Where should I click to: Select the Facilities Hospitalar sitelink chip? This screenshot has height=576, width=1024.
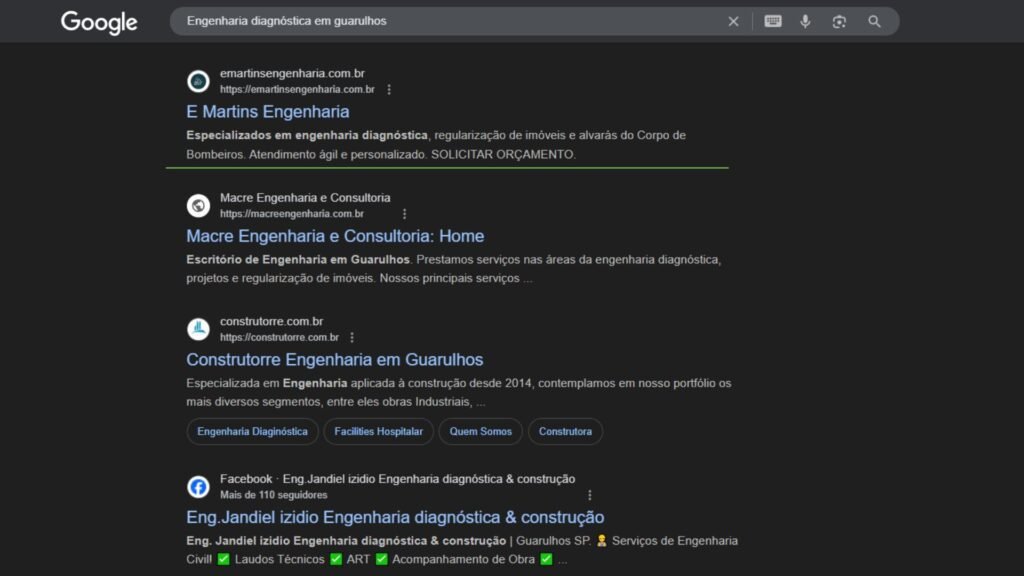click(378, 432)
